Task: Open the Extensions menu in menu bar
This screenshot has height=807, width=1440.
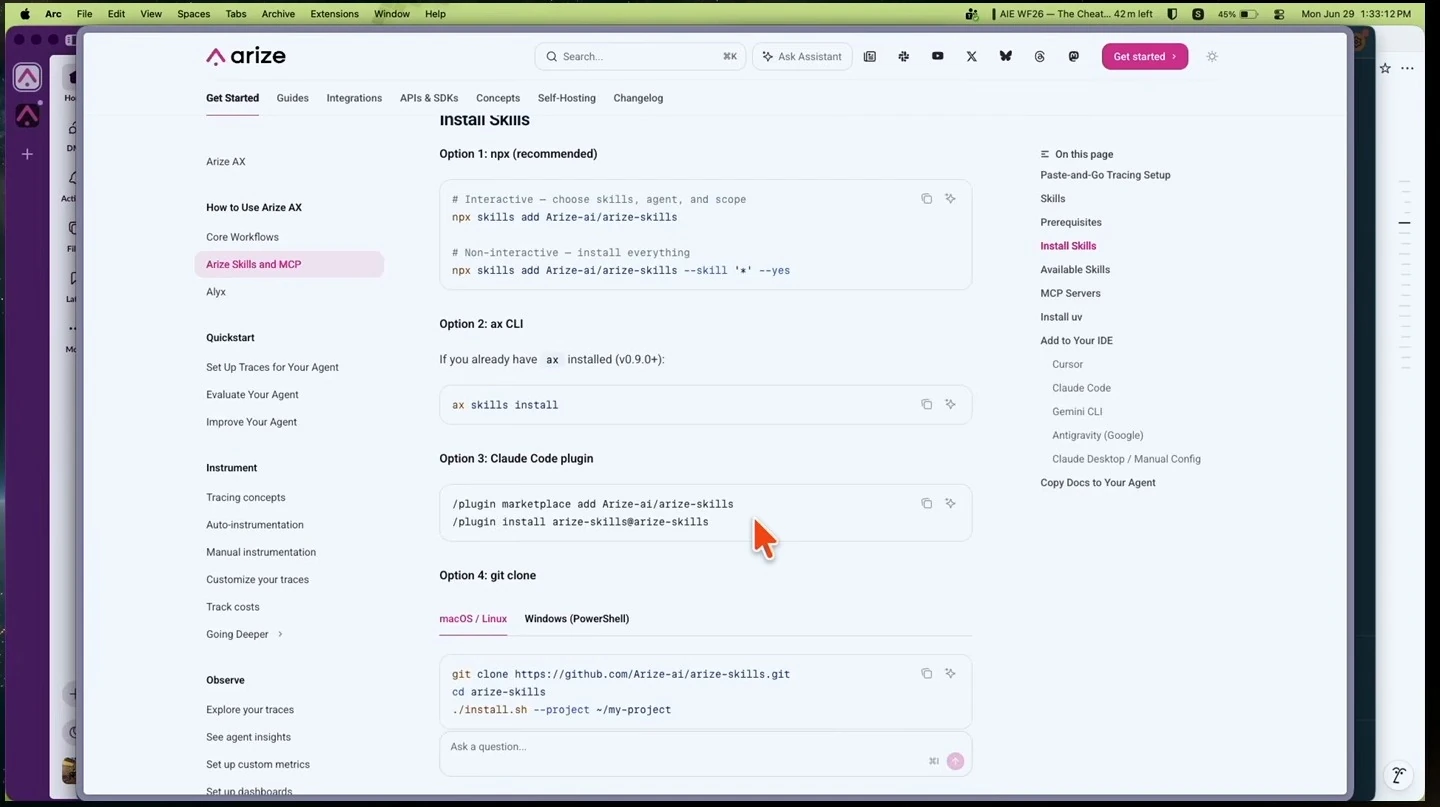Action: tap(335, 14)
